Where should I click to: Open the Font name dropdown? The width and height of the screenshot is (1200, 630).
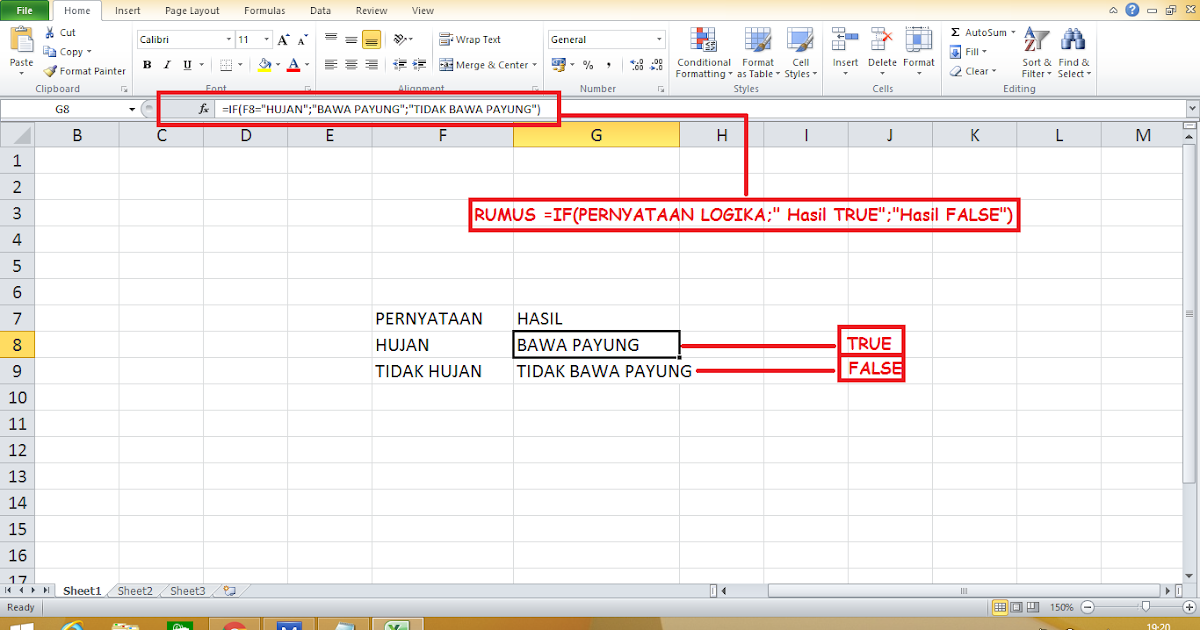229,39
